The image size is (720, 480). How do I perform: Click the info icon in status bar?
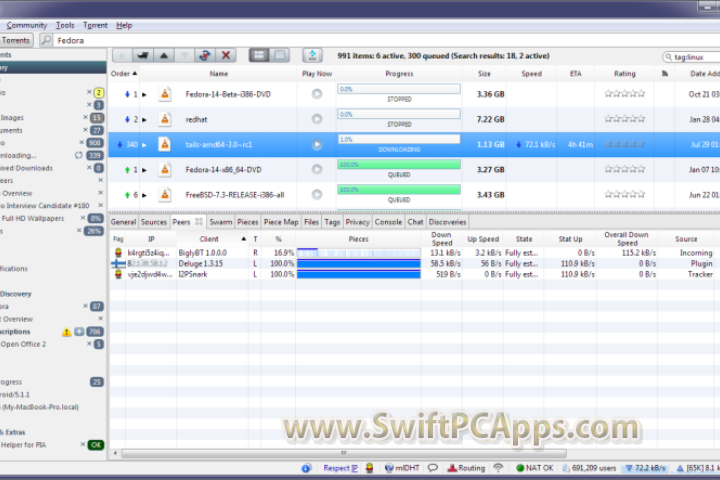(306, 468)
